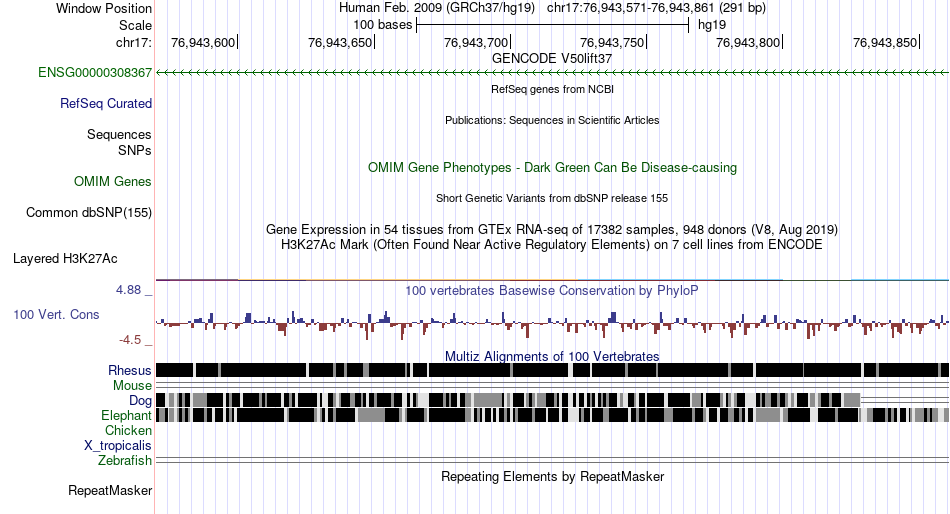Select the Mouse alignment row label
The height and width of the screenshot is (514, 950).
click(x=133, y=386)
